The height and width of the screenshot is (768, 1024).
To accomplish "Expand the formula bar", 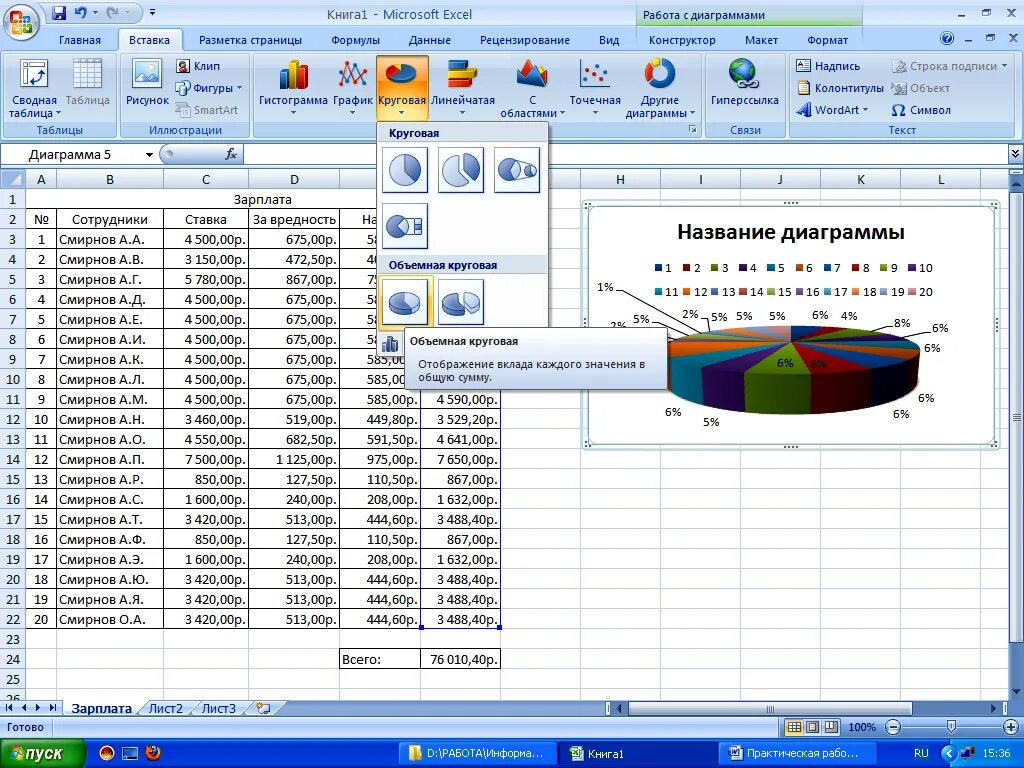I will 1015,154.
